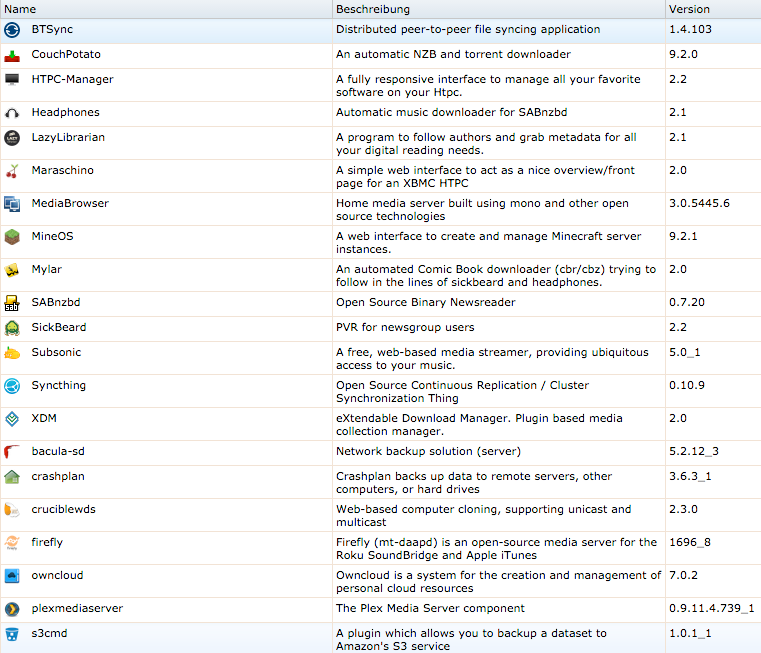This screenshot has width=761, height=653.
Task: Click the crashplan house icon
Action: pos(12,477)
